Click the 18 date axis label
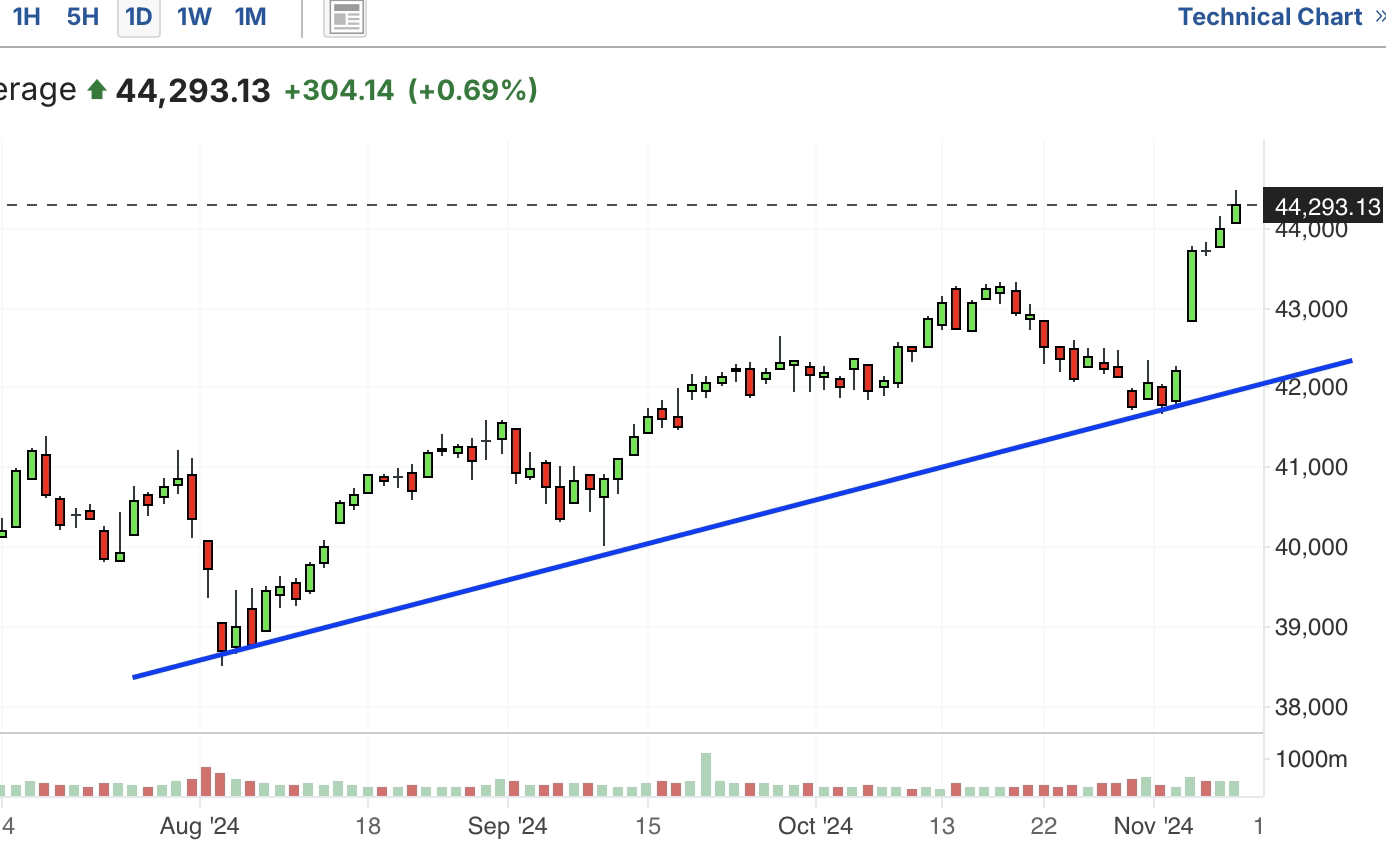The width and height of the screenshot is (1386, 858). [368, 827]
